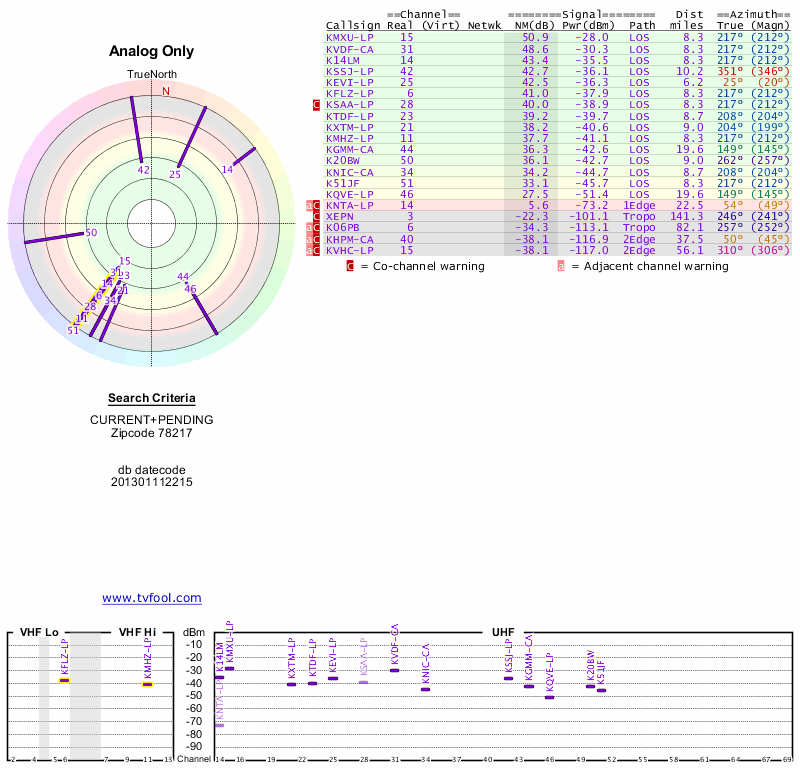Screen dimensions: 800x768
Task: Click the adjacent channel warning icon beside KNTA-LP
Action: (309, 205)
